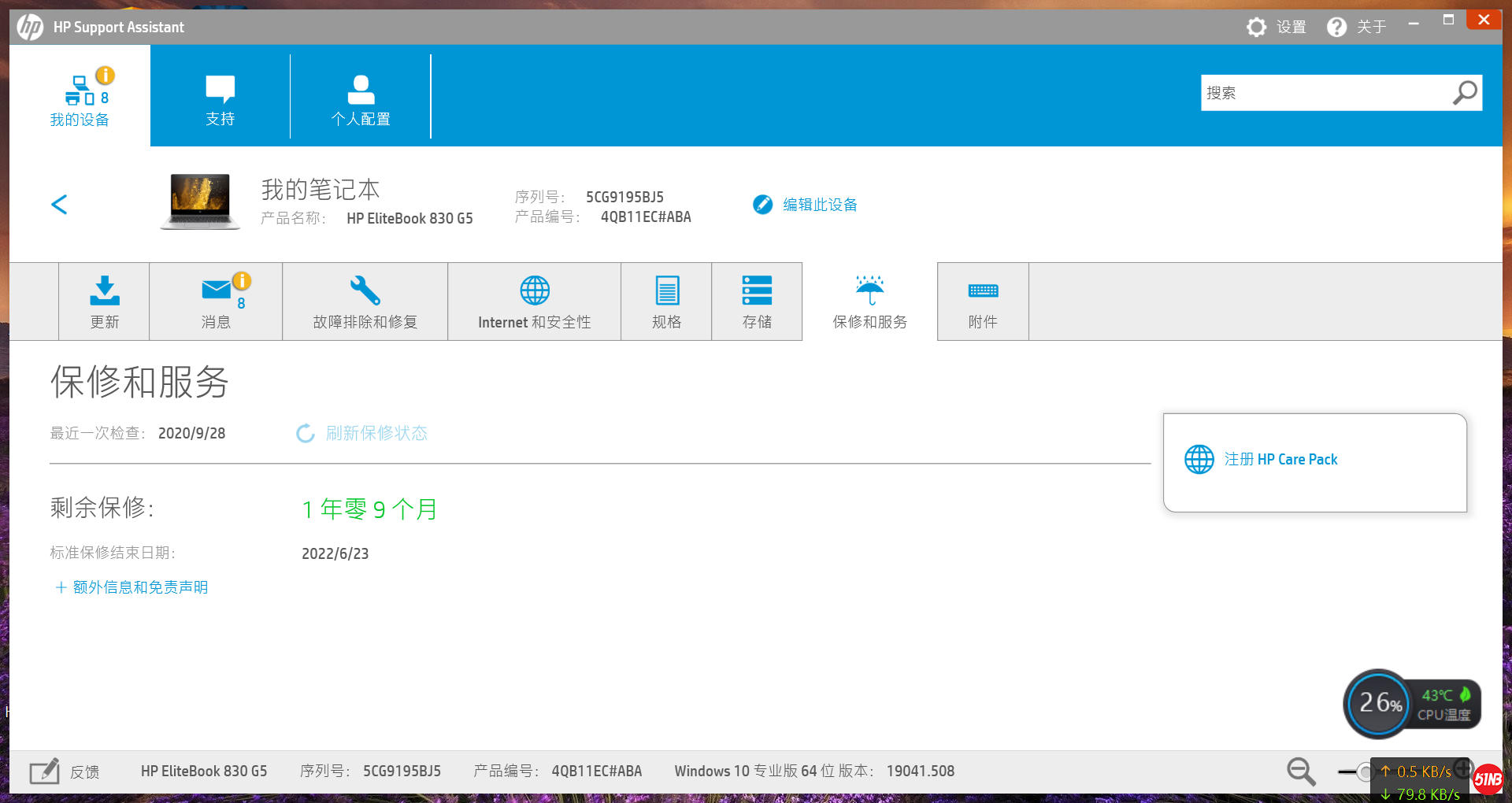The height and width of the screenshot is (803, 1512).
Task: Open Internet 和安全性 globe icon
Action: click(x=534, y=290)
